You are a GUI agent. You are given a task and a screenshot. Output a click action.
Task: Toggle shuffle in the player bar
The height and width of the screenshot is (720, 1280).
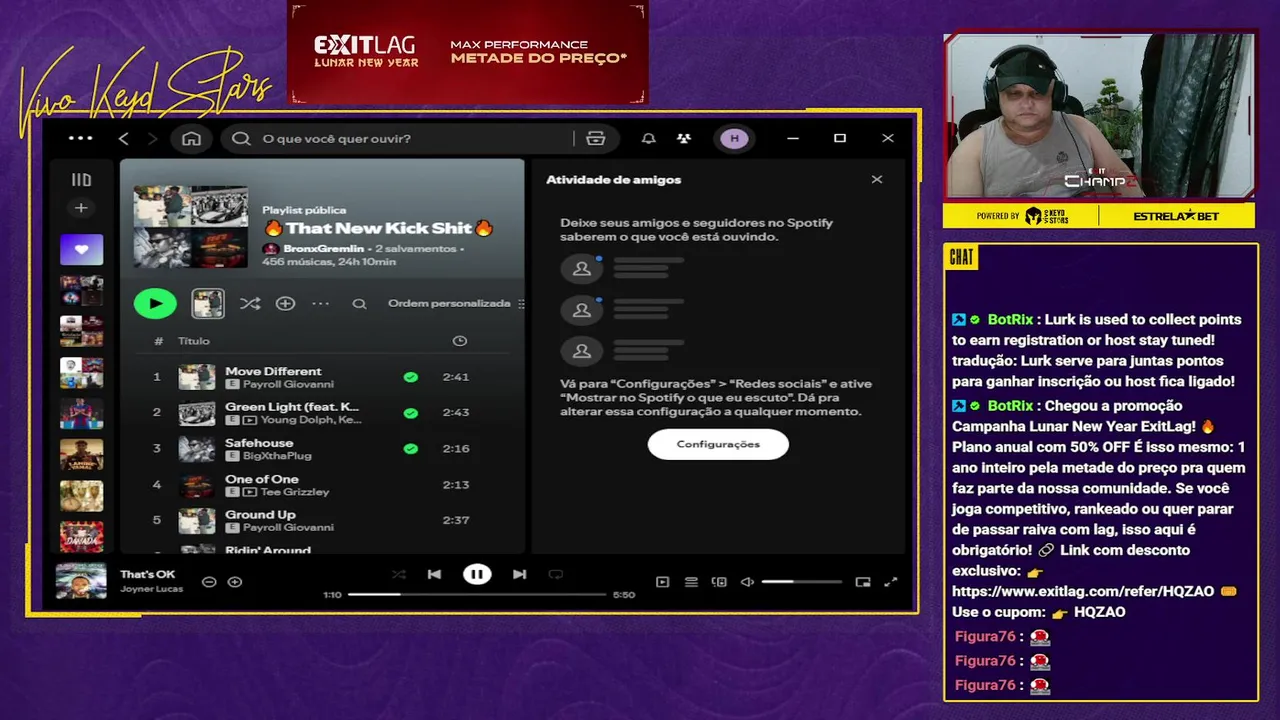[399, 574]
